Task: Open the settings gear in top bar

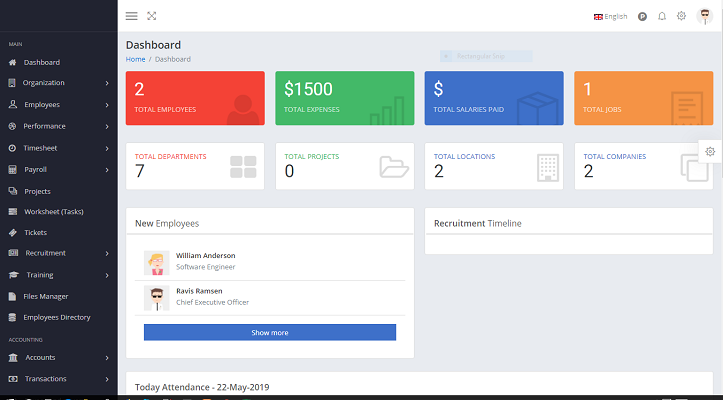Action: point(681,16)
